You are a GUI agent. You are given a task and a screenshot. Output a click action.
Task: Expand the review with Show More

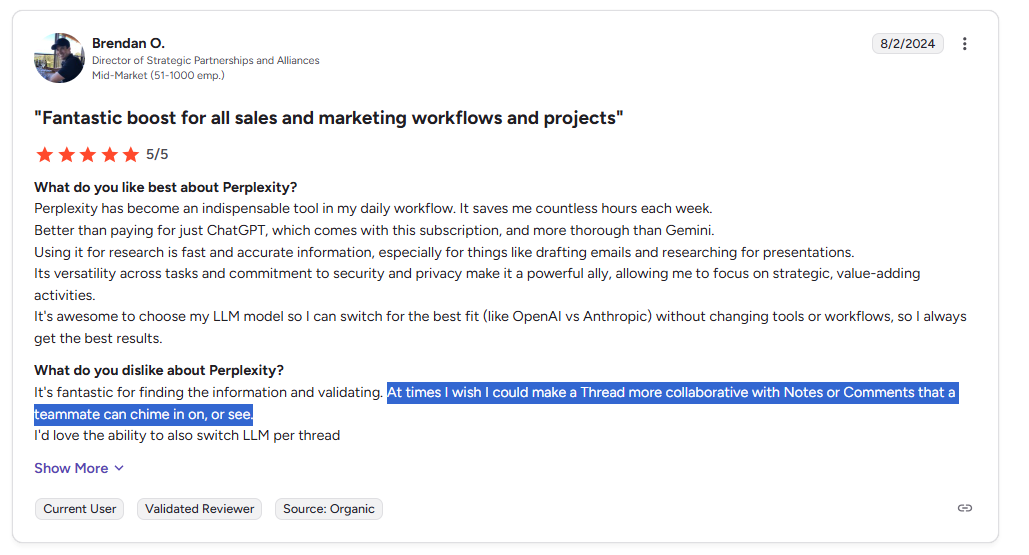(x=79, y=468)
